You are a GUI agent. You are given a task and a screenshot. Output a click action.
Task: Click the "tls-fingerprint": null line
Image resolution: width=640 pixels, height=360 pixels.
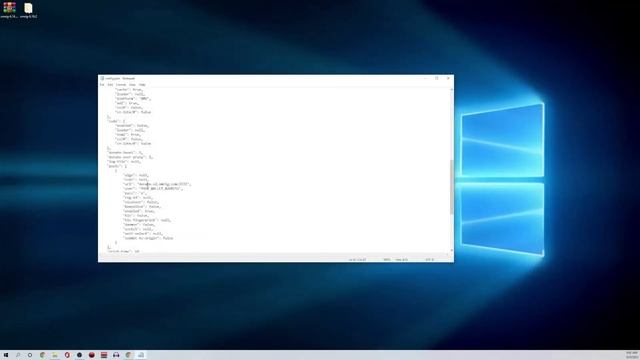point(147,220)
